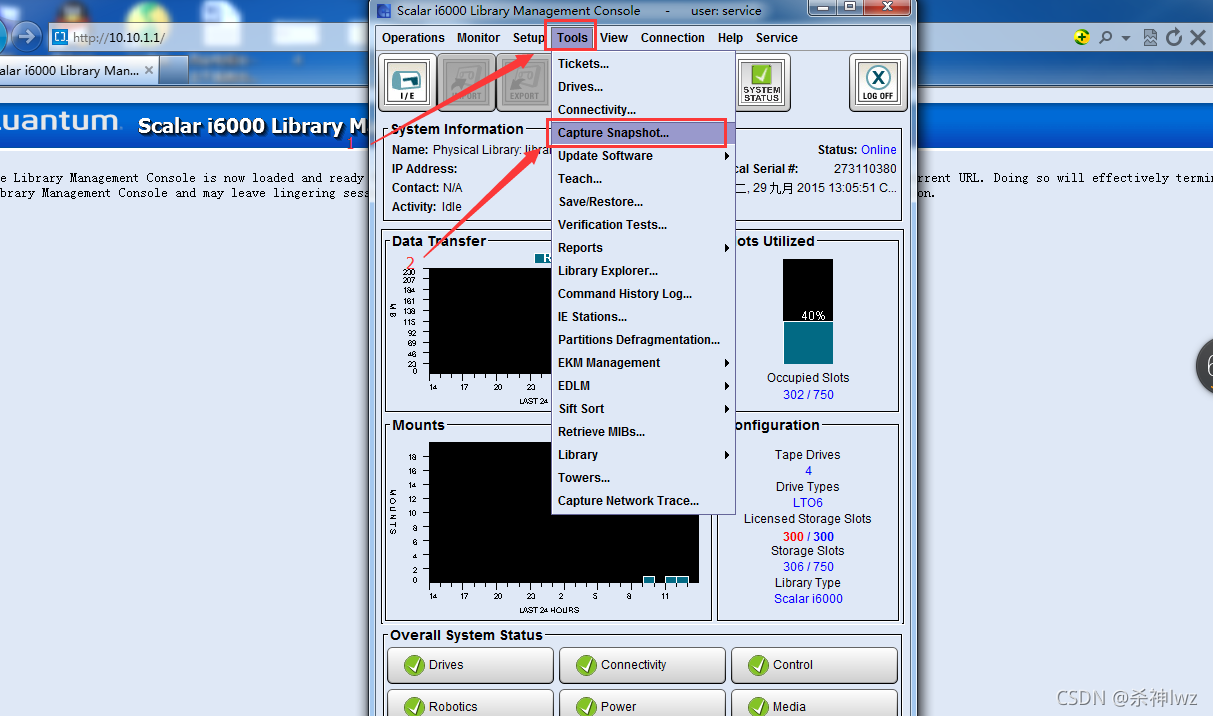
Task: Open the Monitor menu
Action: (478, 38)
